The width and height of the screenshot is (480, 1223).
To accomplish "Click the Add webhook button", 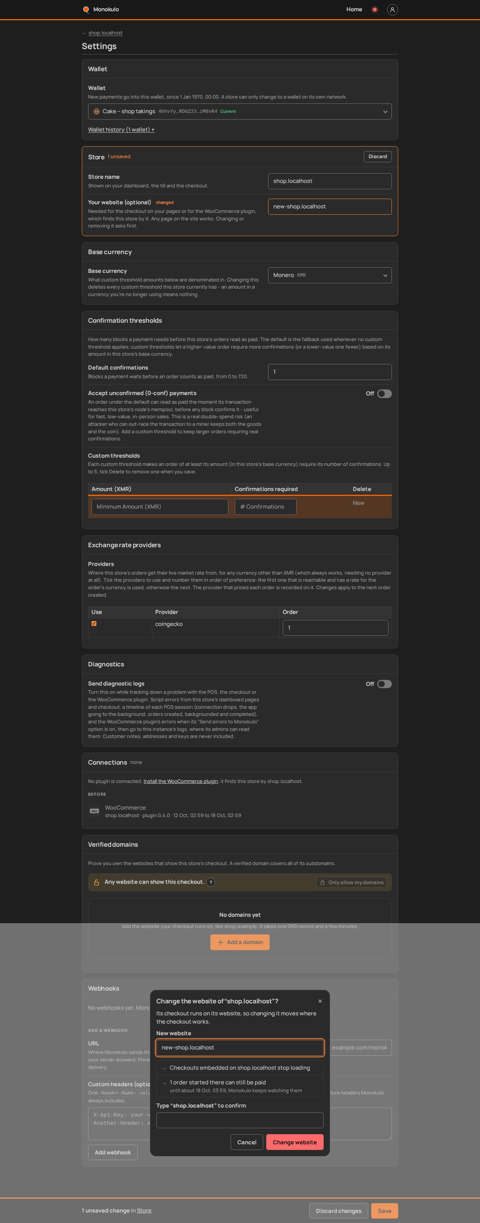I will (113, 1152).
